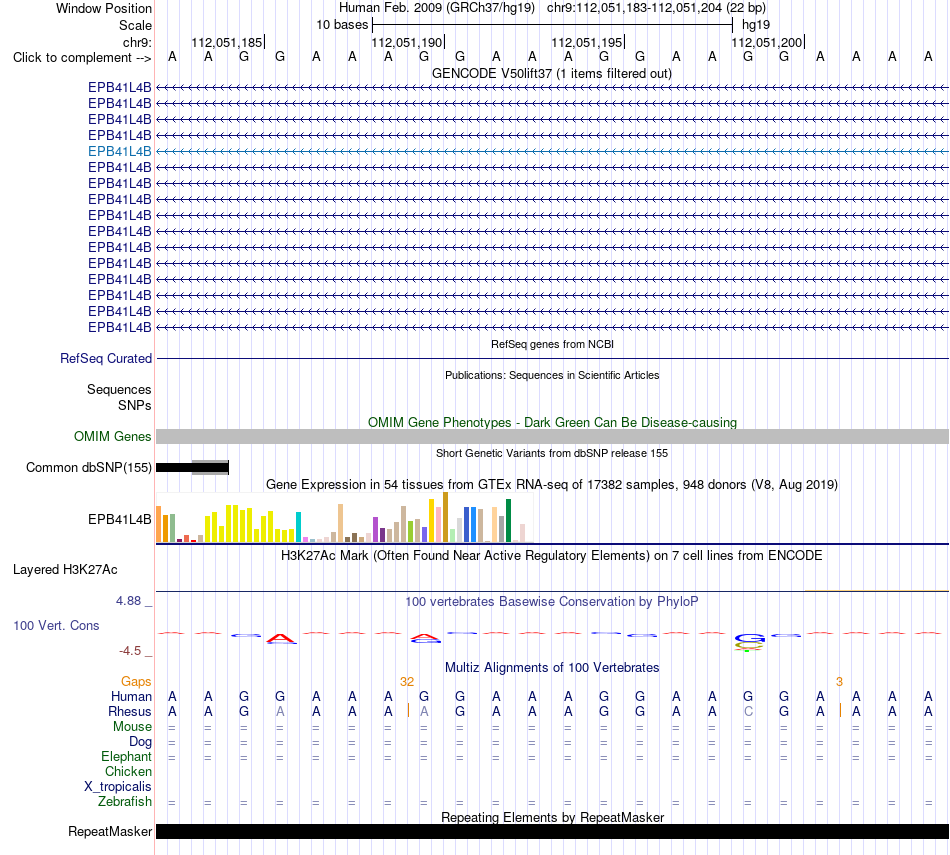Screen dimensions: 950x855
Task: Click the '112,051,200' position label
Action: point(766,42)
